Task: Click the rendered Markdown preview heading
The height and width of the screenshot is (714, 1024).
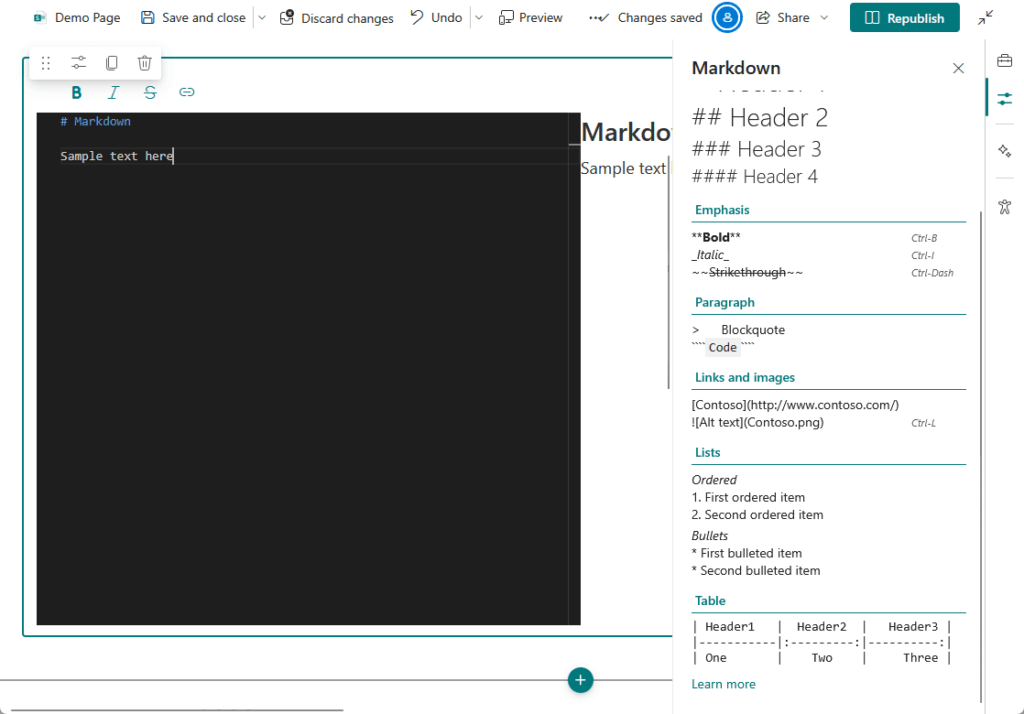Action: pyautogui.click(x=626, y=133)
